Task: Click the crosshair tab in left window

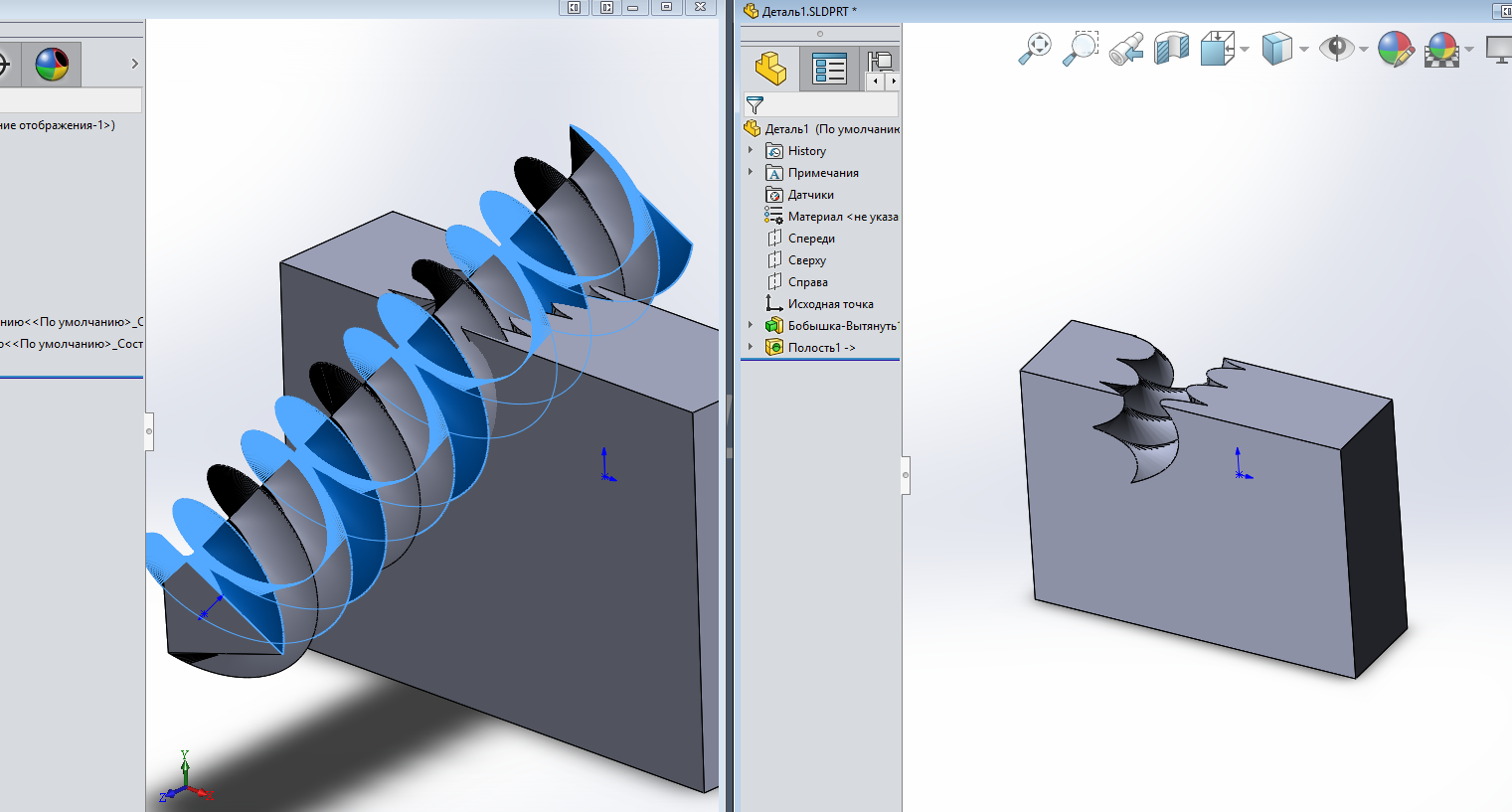Action: pyautogui.click(x=4, y=65)
